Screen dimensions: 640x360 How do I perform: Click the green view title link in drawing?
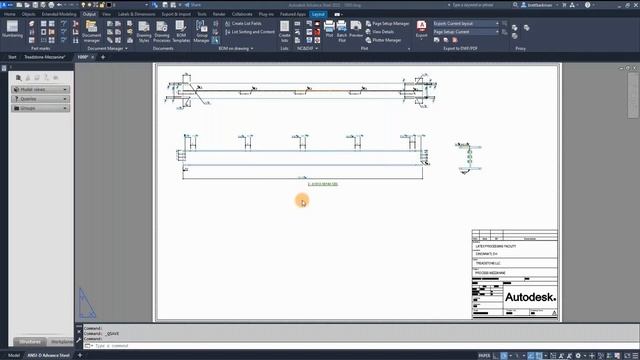pyautogui.click(x=323, y=184)
